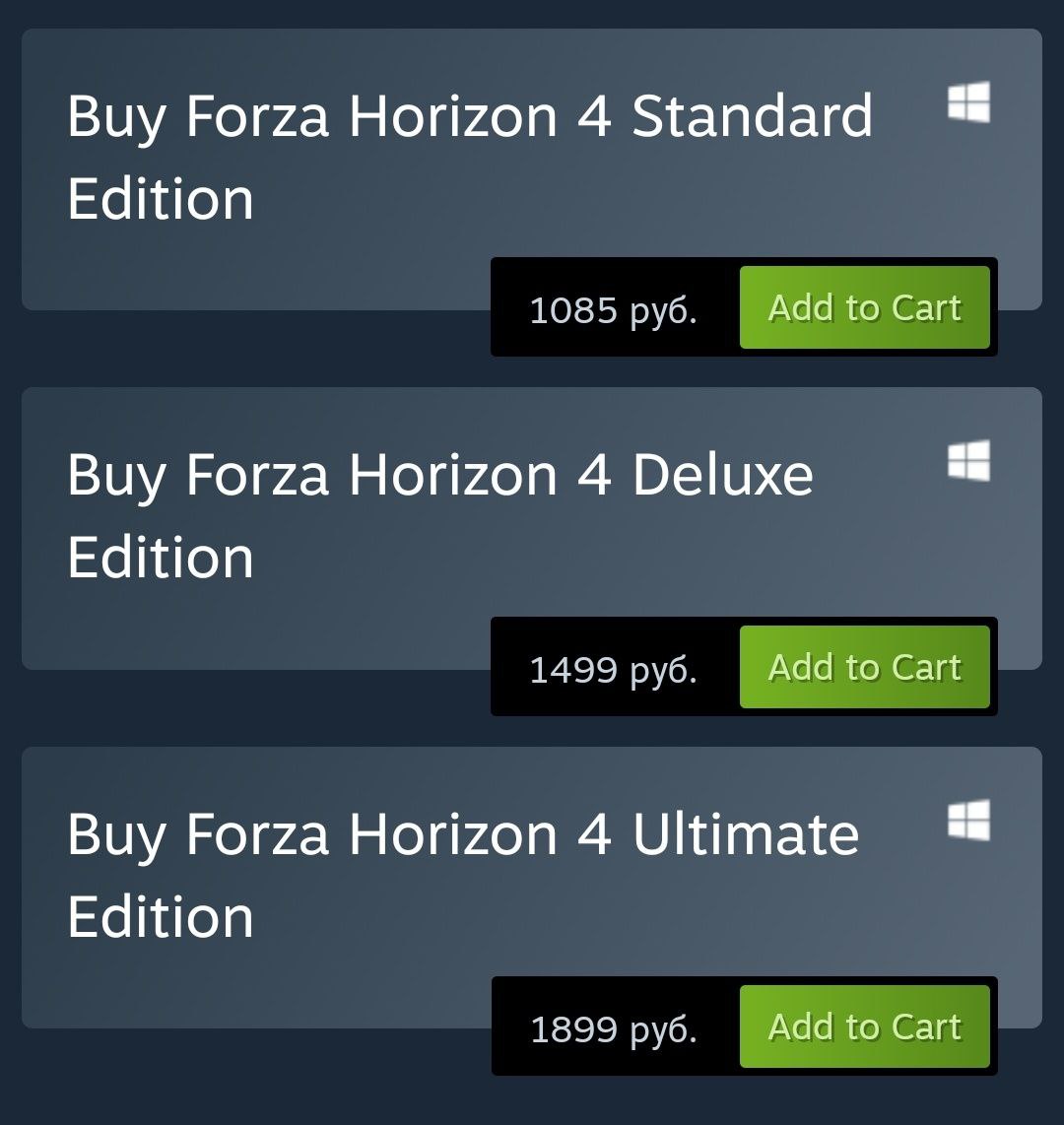Add the Deluxe Edition to cart
Viewport: 1064px width, 1125px height.
pyautogui.click(x=864, y=667)
